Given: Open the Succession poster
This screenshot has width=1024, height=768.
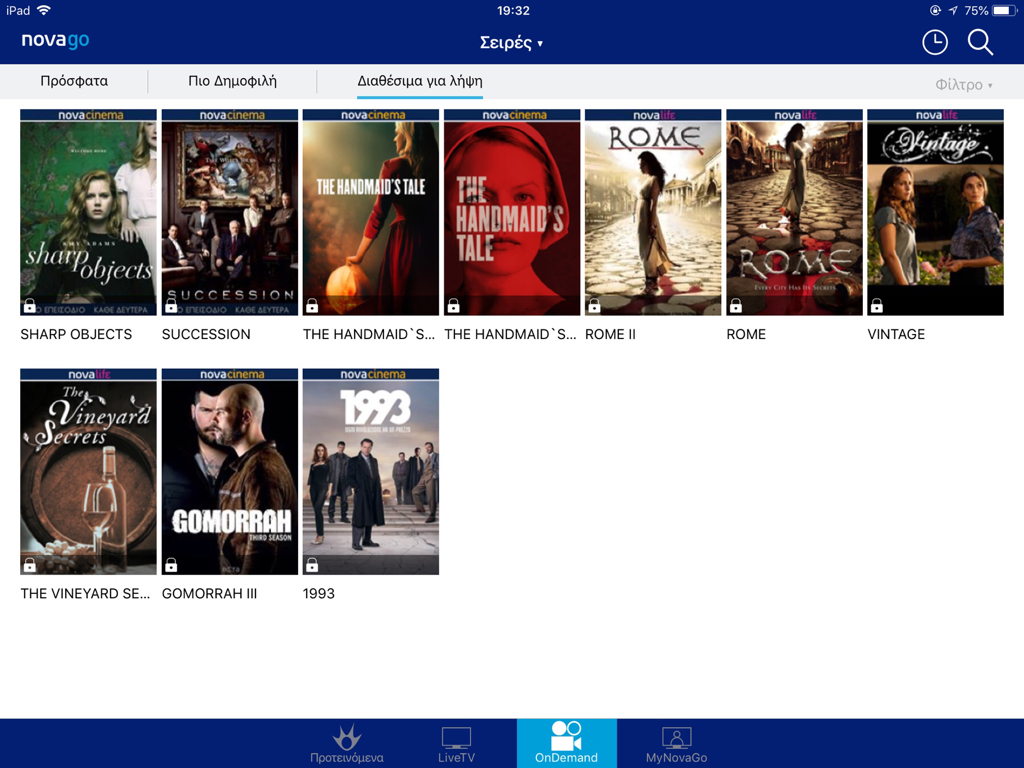Looking at the screenshot, I should point(230,212).
